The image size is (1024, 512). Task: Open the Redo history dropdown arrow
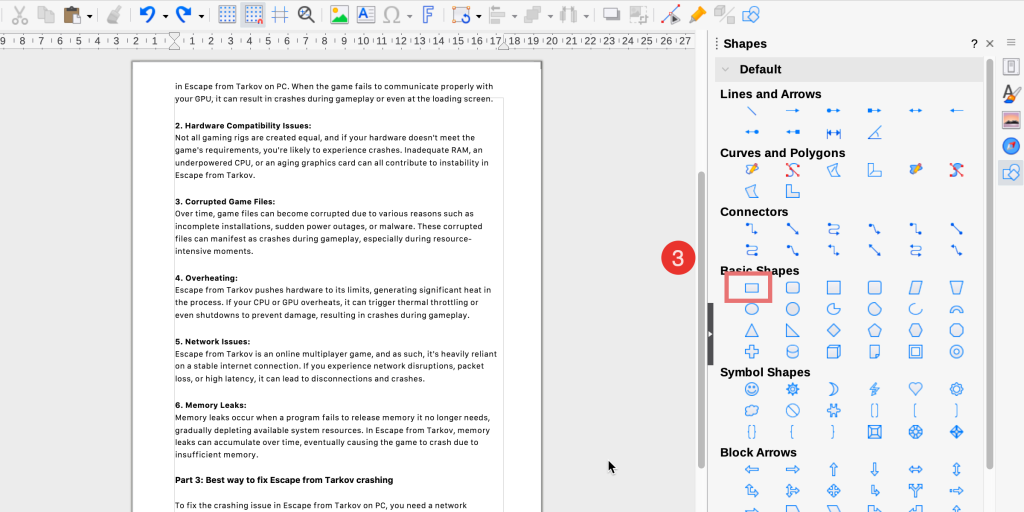(x=201, y=16)
